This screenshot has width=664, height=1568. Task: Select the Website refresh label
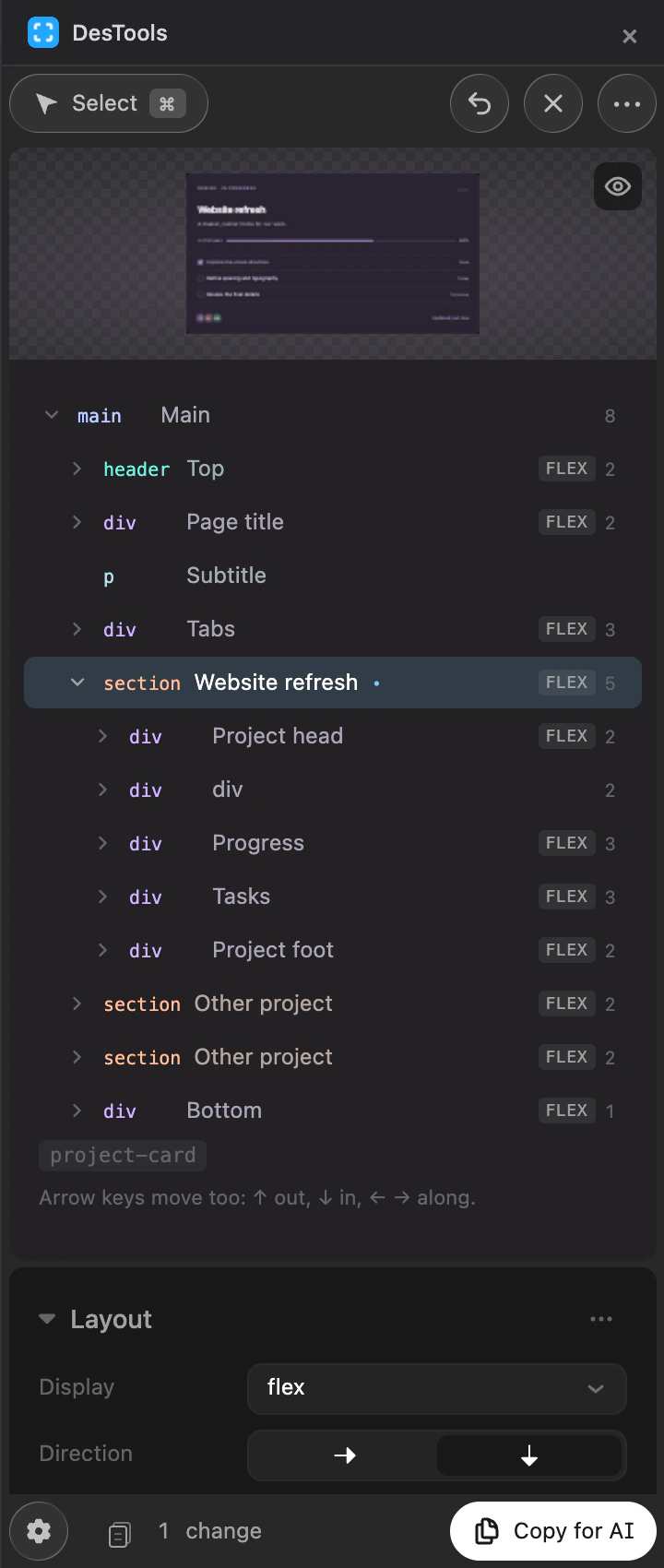point(276,683)
